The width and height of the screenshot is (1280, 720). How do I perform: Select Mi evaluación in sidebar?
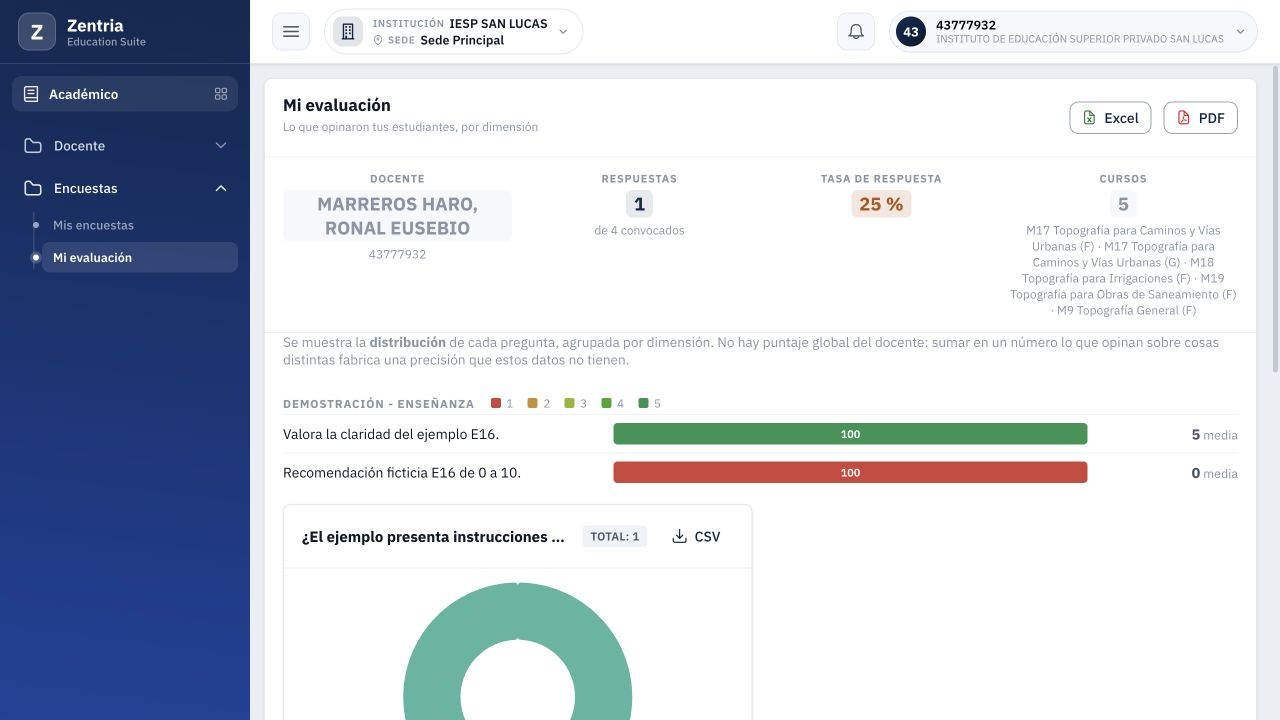pos(140,257)
